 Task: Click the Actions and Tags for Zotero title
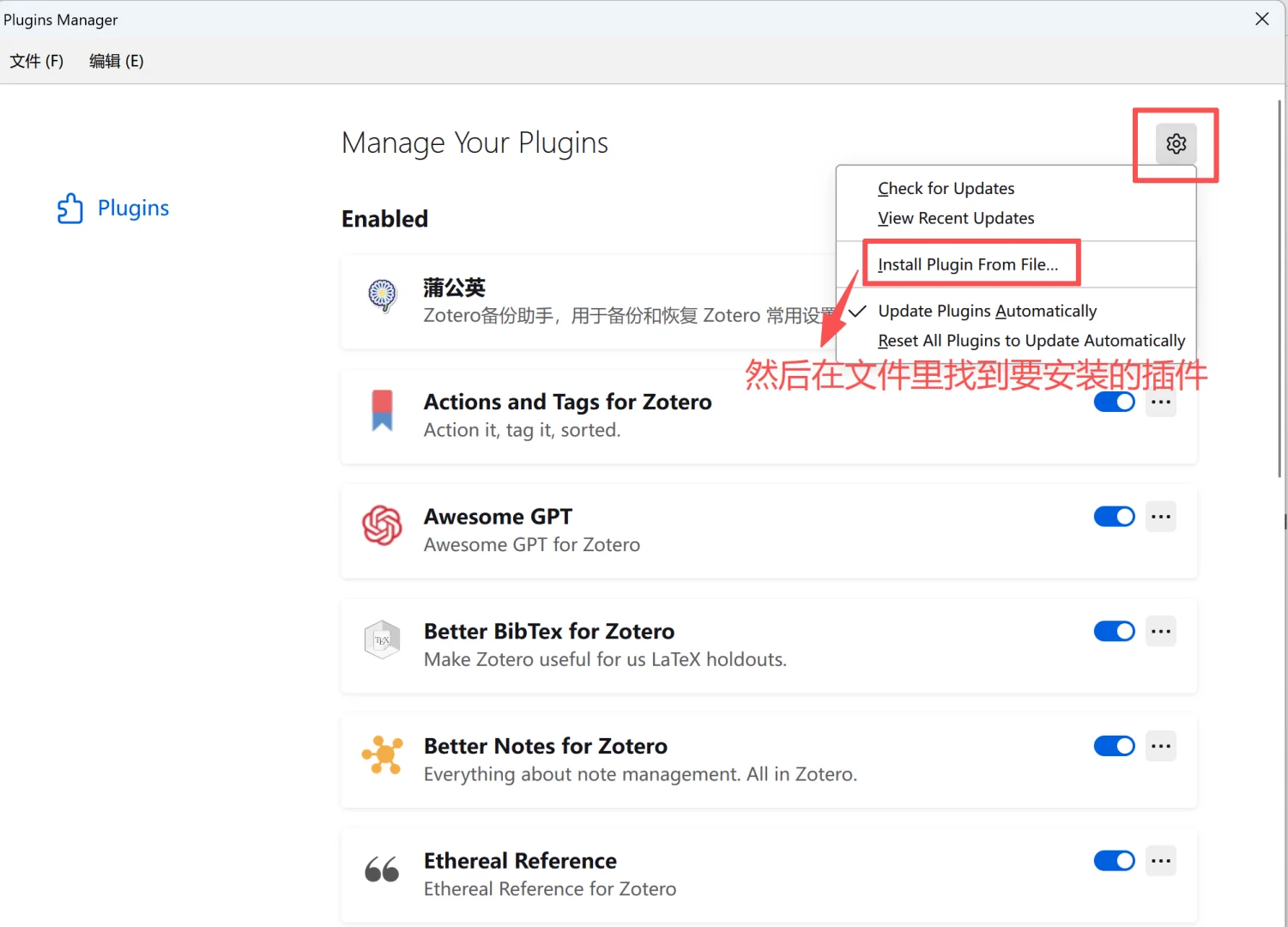(567, 402)
